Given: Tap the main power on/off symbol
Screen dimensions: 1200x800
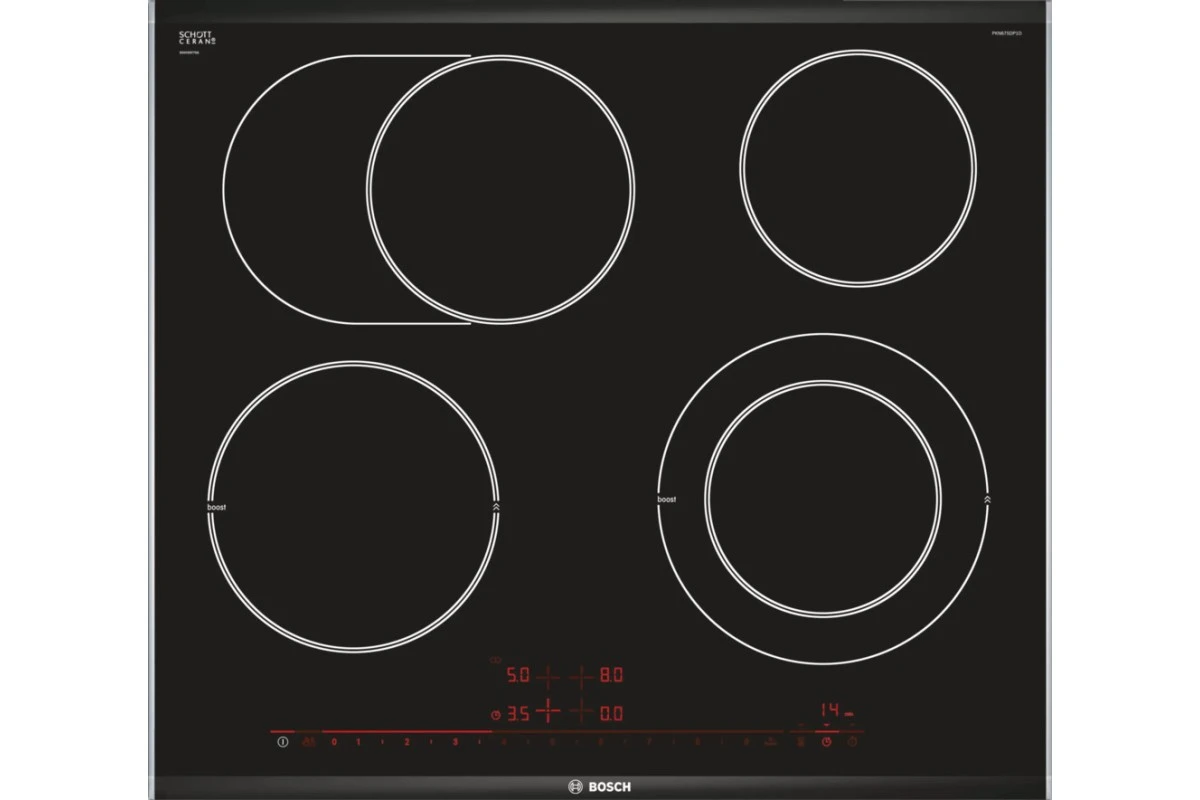Looking at the screenshot, I should point(282,742).
